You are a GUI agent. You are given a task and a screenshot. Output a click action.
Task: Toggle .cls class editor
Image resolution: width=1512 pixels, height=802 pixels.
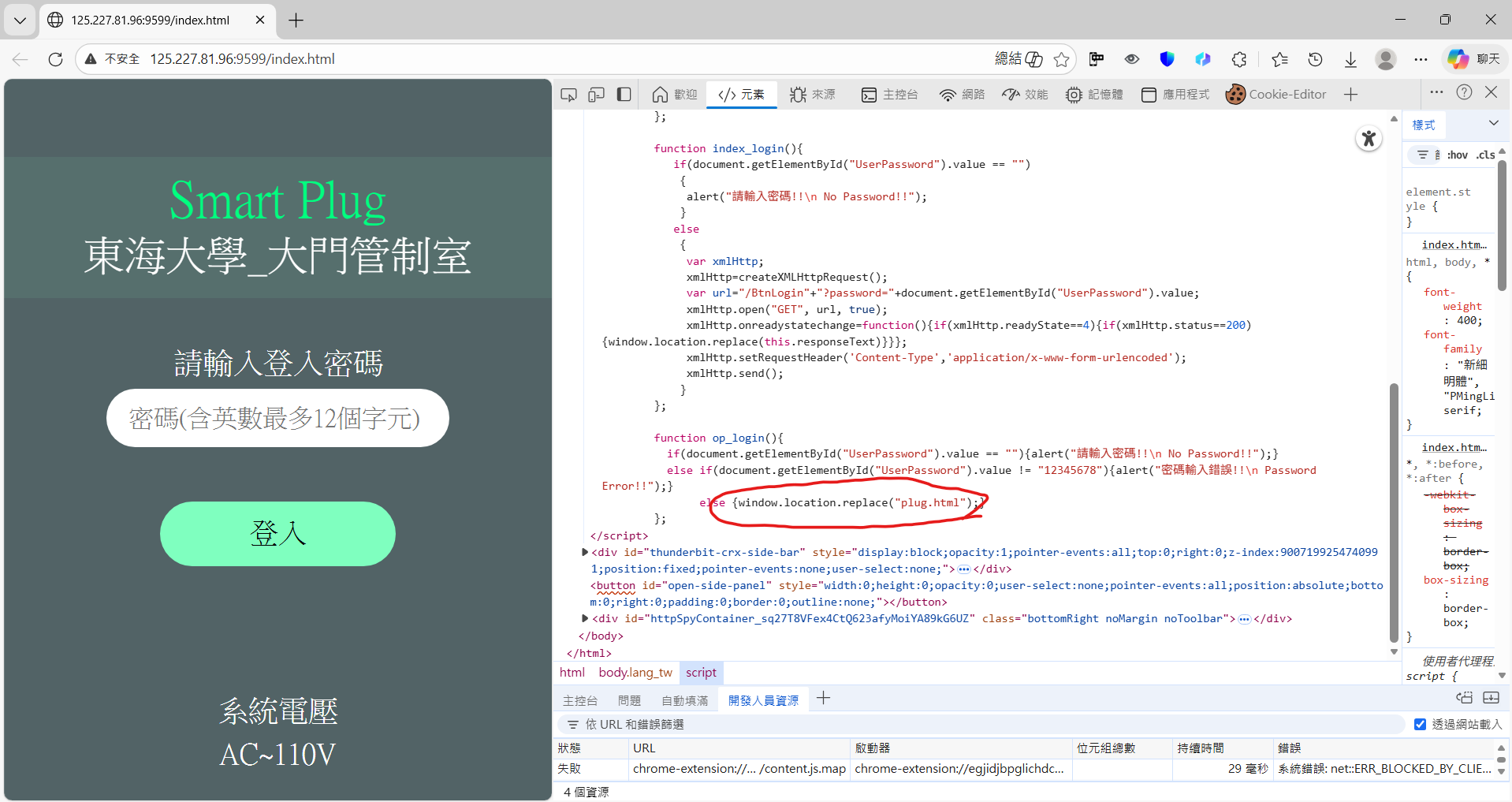point(1485,155)
